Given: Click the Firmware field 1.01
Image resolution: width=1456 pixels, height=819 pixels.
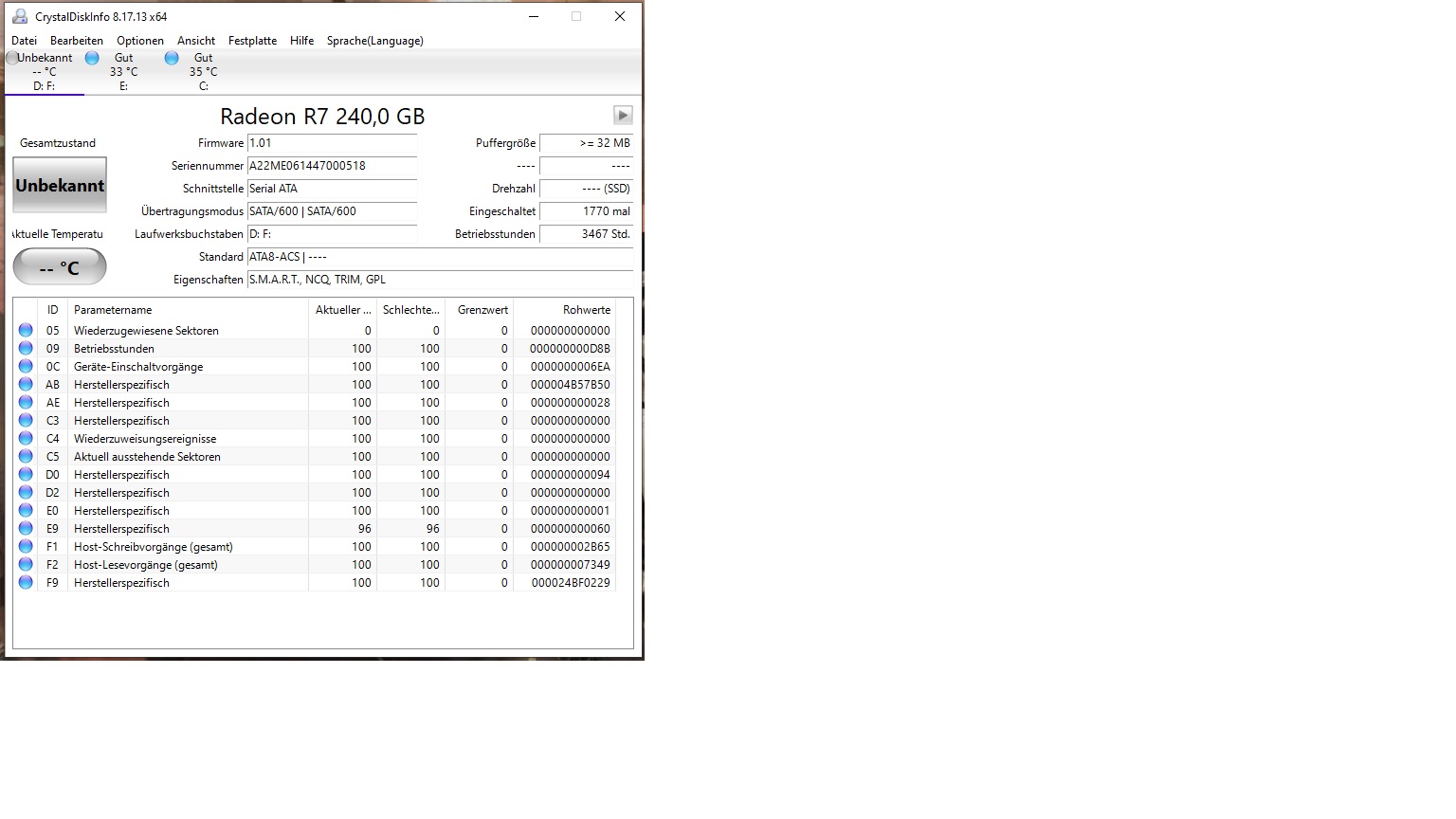Looking at the screenshot, I should click(332, 143).
